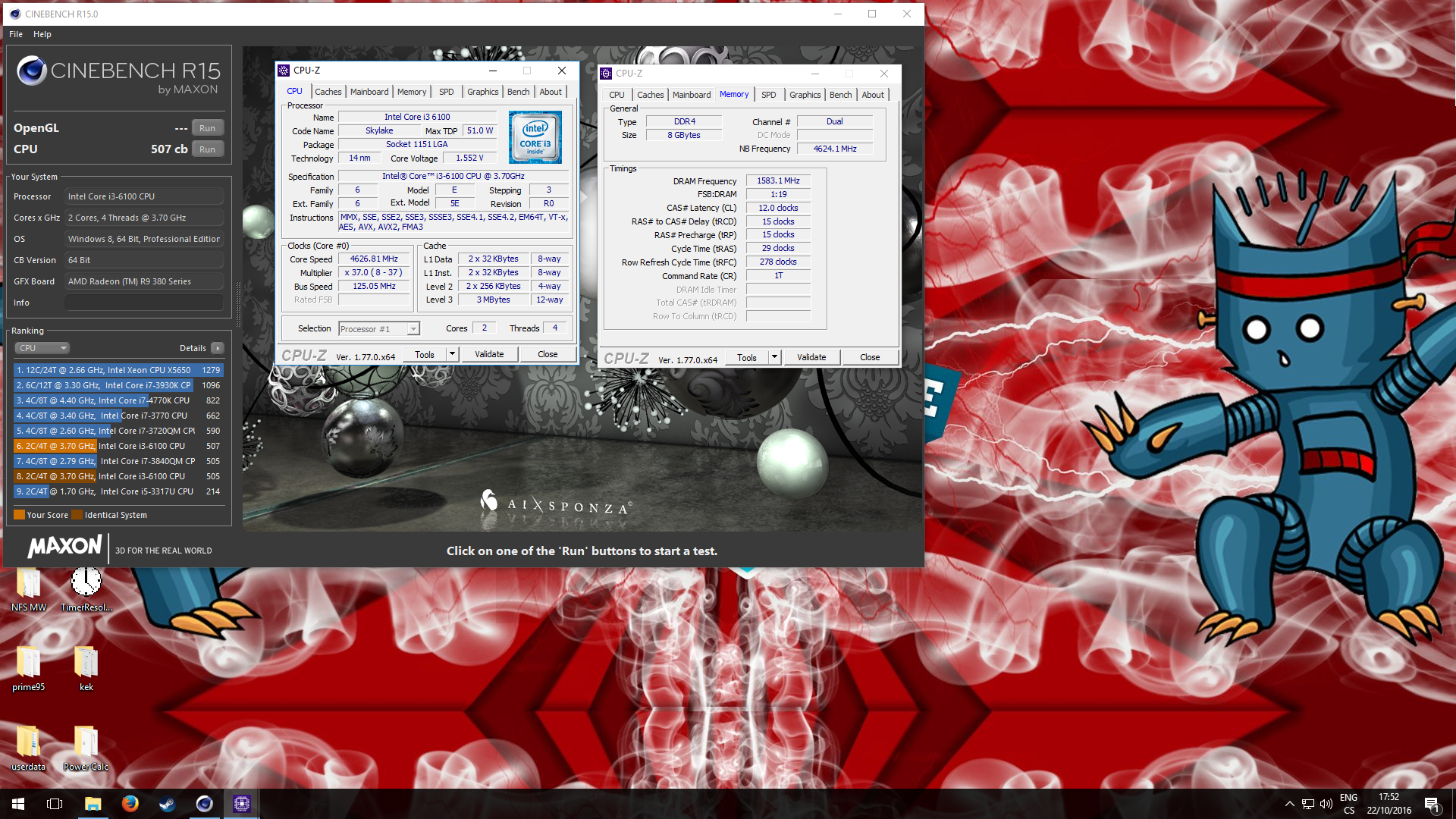
Task: Switch to Bench tab in left CPU-Z
Action: (519, 92)
